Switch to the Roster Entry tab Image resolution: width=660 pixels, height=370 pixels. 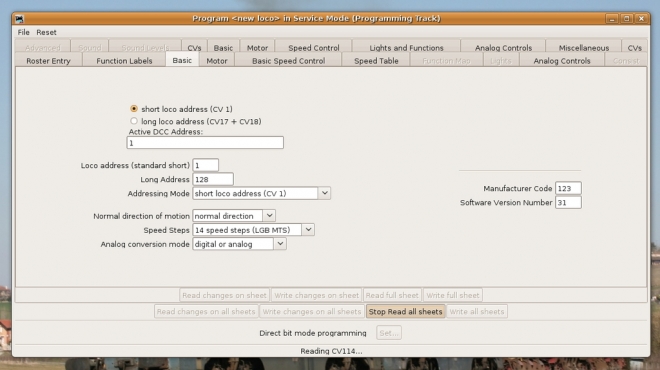click(x=48, y=61)
